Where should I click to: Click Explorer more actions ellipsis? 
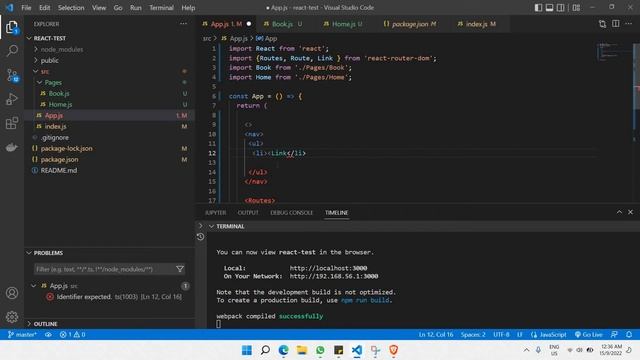coord(183,24)
